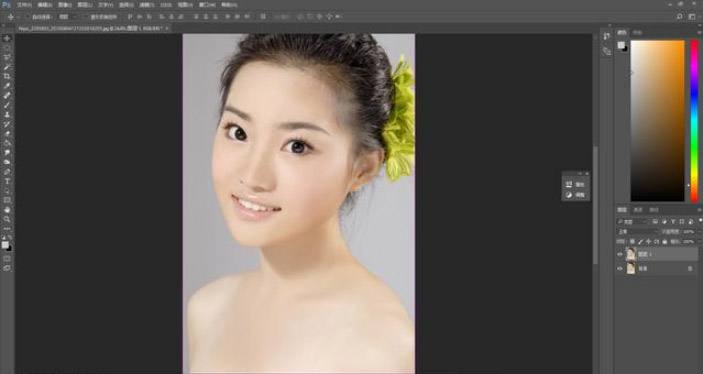Open the File menu

point(24,4)
